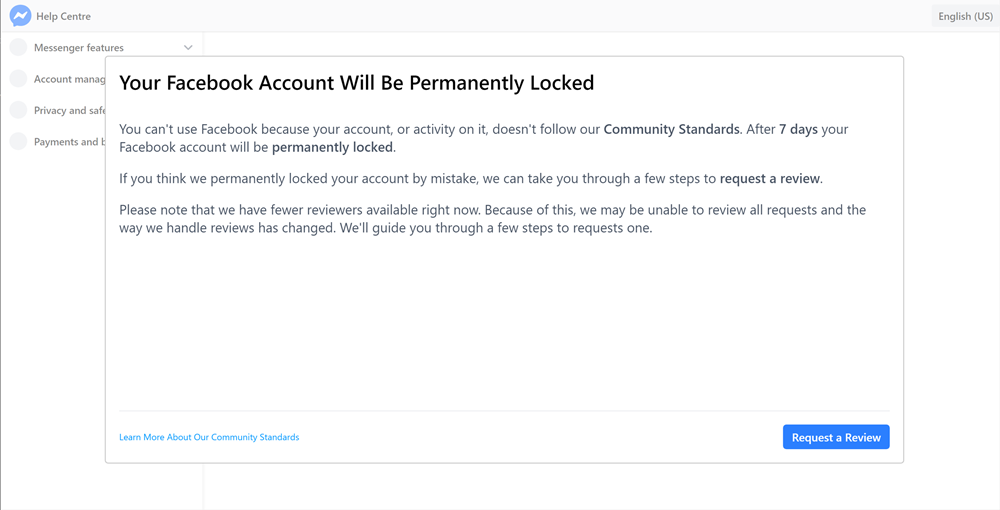
Task: Click bold "request a review" text in paragraph
Action: click(770, 179)
